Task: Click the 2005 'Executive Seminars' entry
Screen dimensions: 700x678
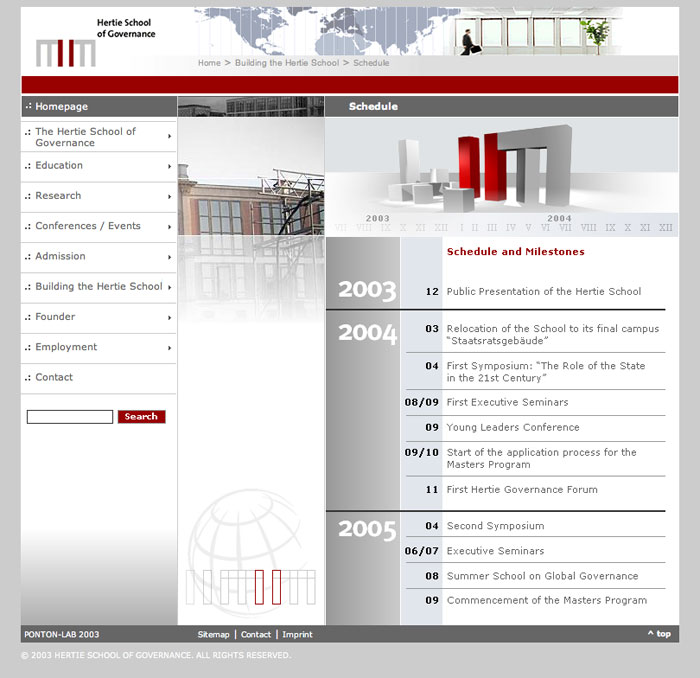Action: [496, 551]
